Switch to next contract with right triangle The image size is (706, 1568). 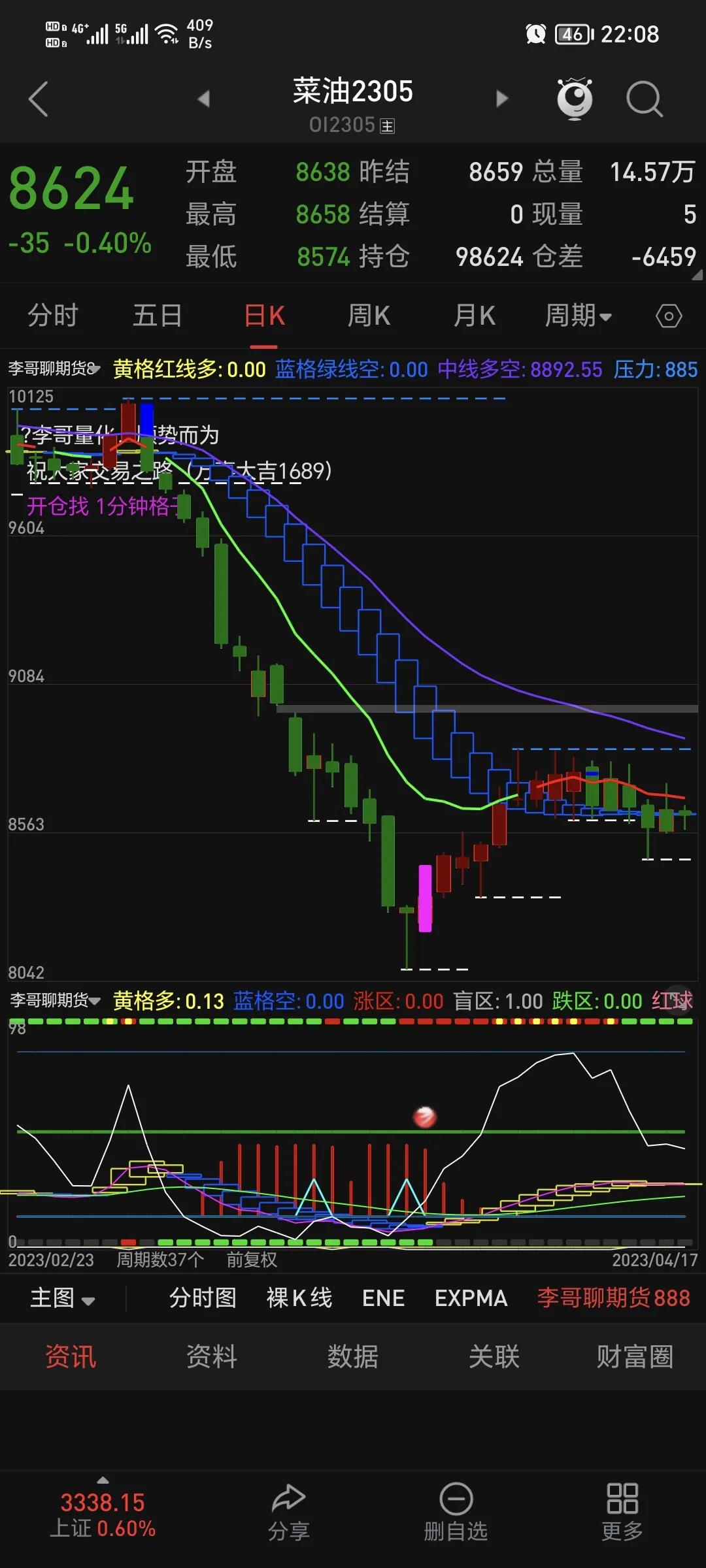coord(502,99)
